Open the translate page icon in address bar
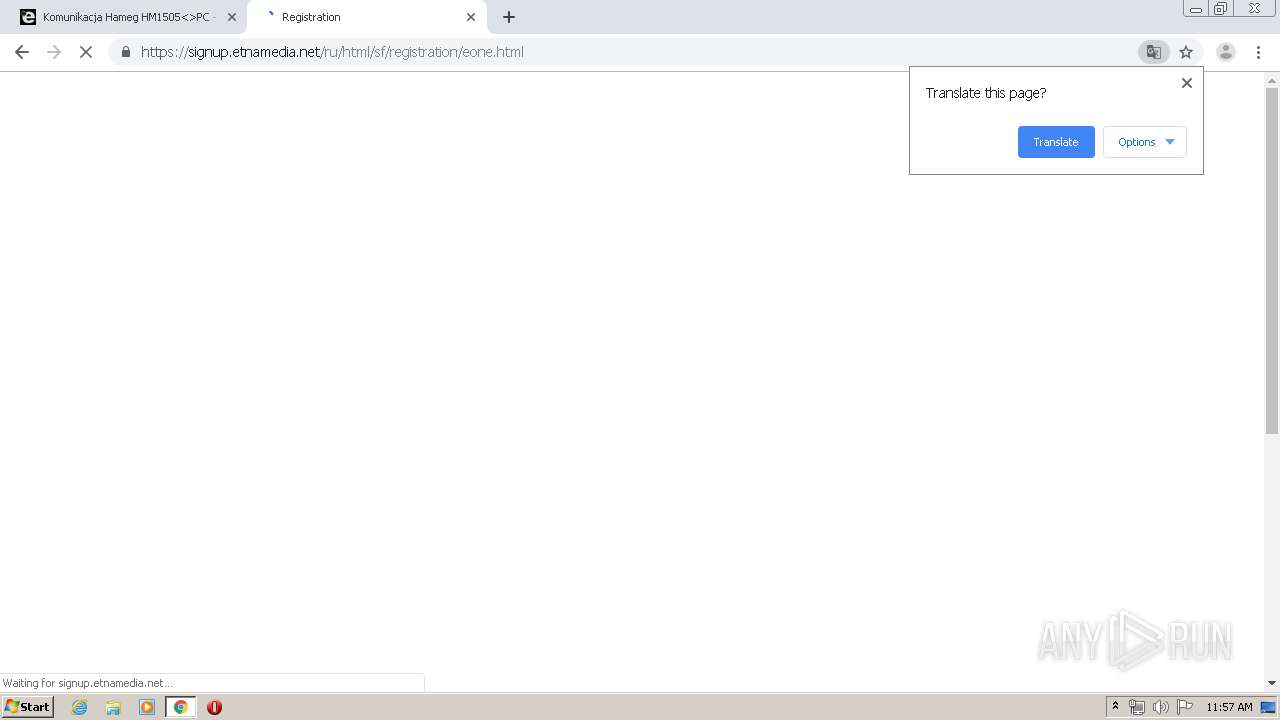 click(1153, 52)
